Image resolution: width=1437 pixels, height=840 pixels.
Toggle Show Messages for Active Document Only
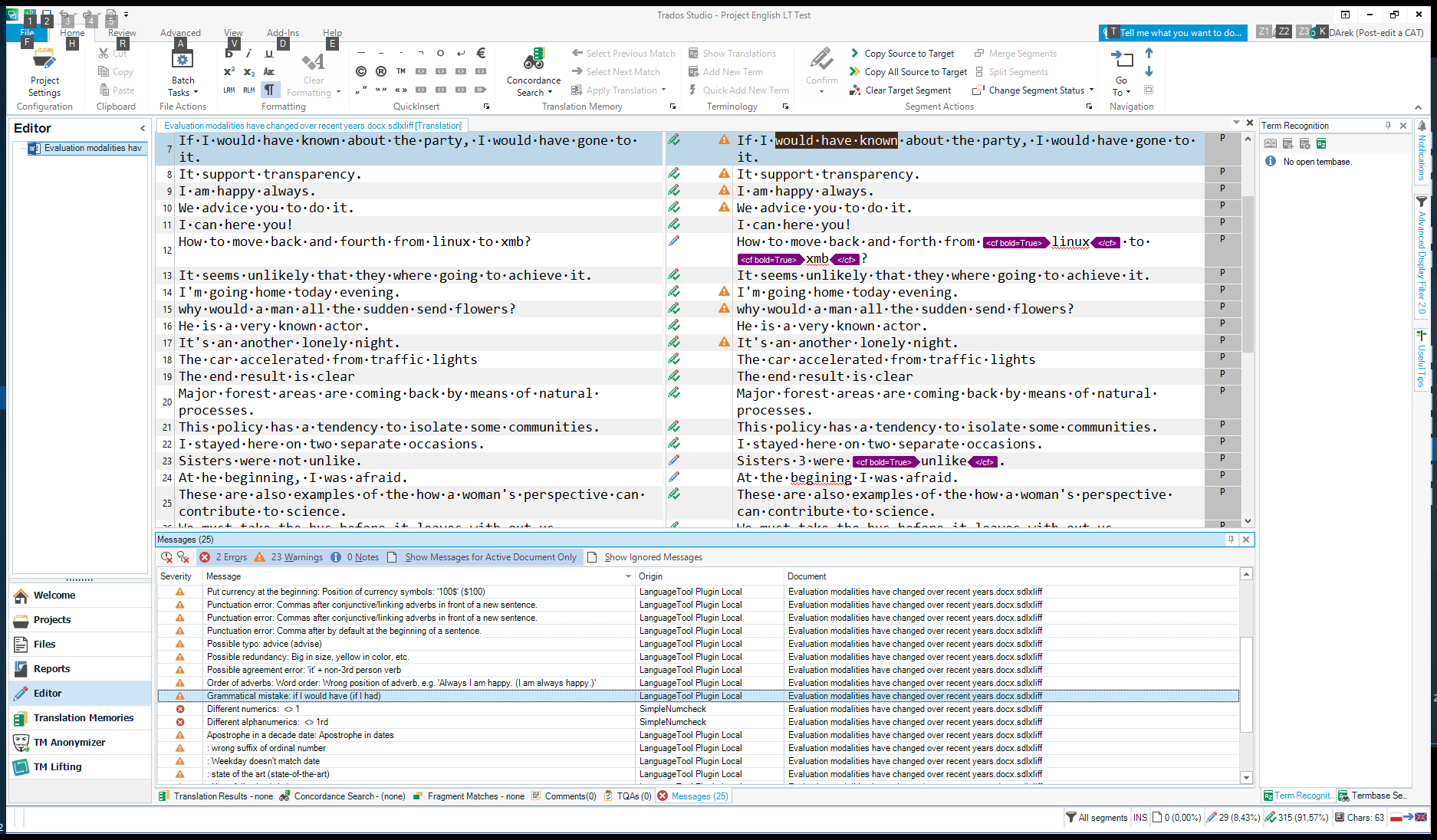click(x=490, y=557)
